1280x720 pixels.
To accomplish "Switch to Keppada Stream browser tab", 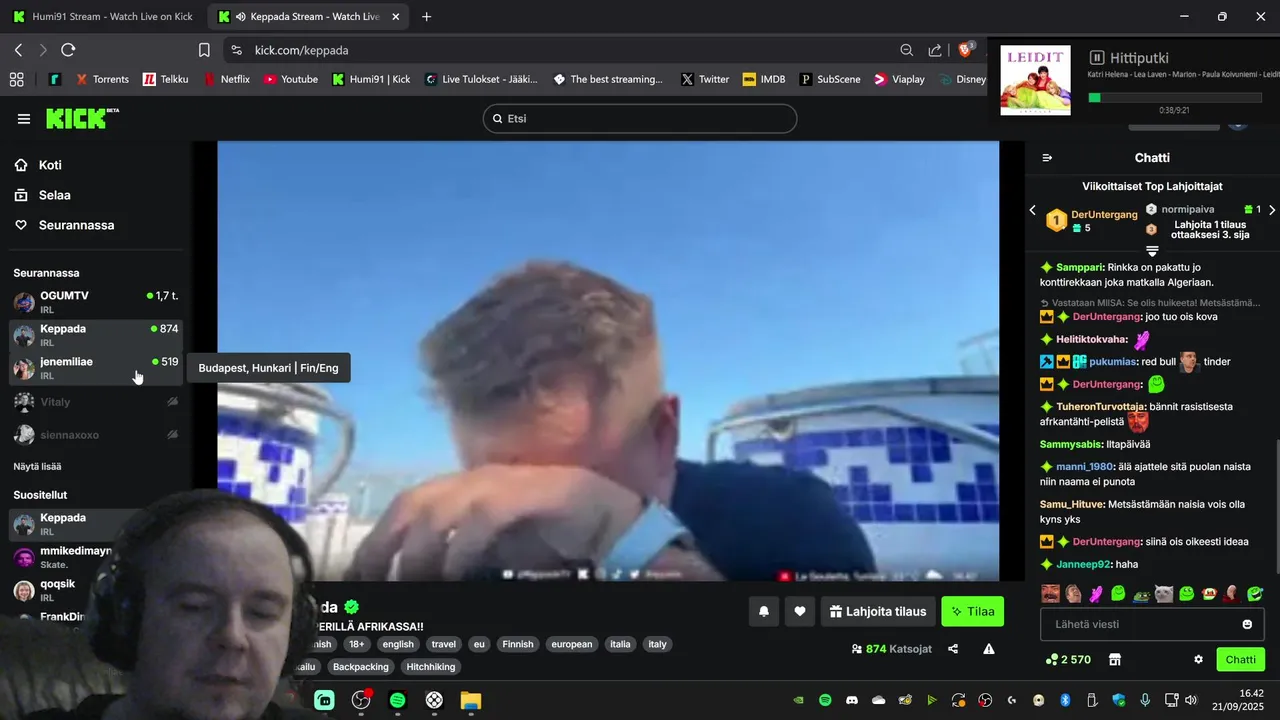I will 308,17.
